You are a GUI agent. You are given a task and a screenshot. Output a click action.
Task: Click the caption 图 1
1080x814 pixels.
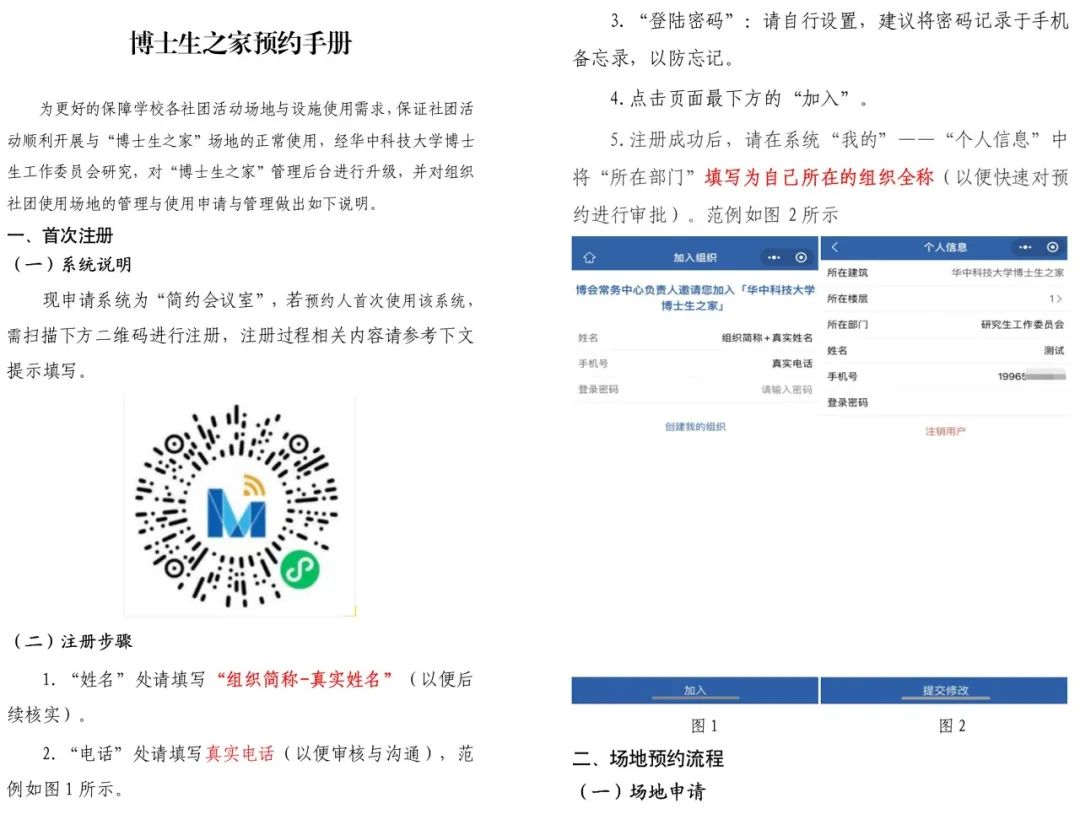tap(704, 726)
